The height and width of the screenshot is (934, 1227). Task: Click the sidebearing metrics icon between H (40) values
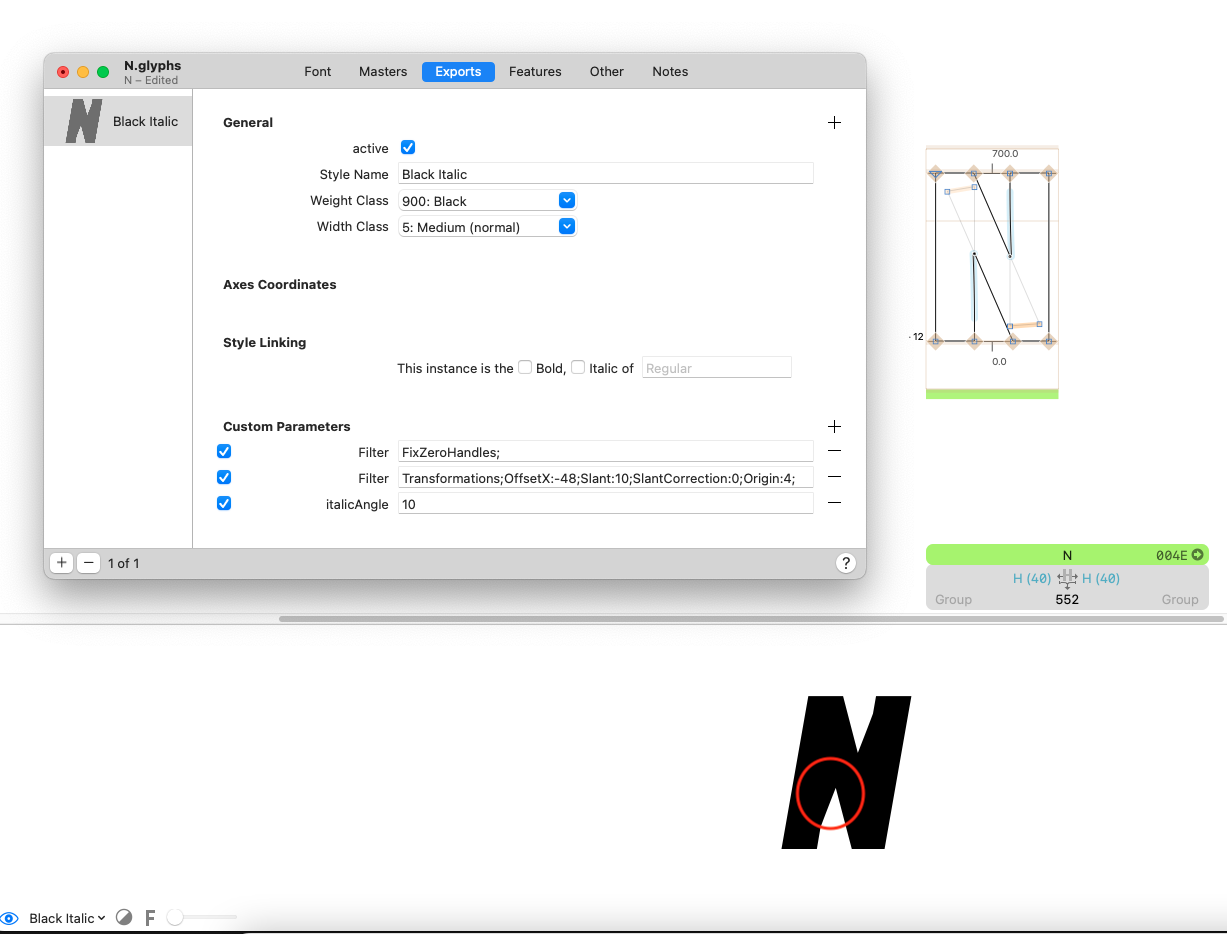pos(1067,578)
